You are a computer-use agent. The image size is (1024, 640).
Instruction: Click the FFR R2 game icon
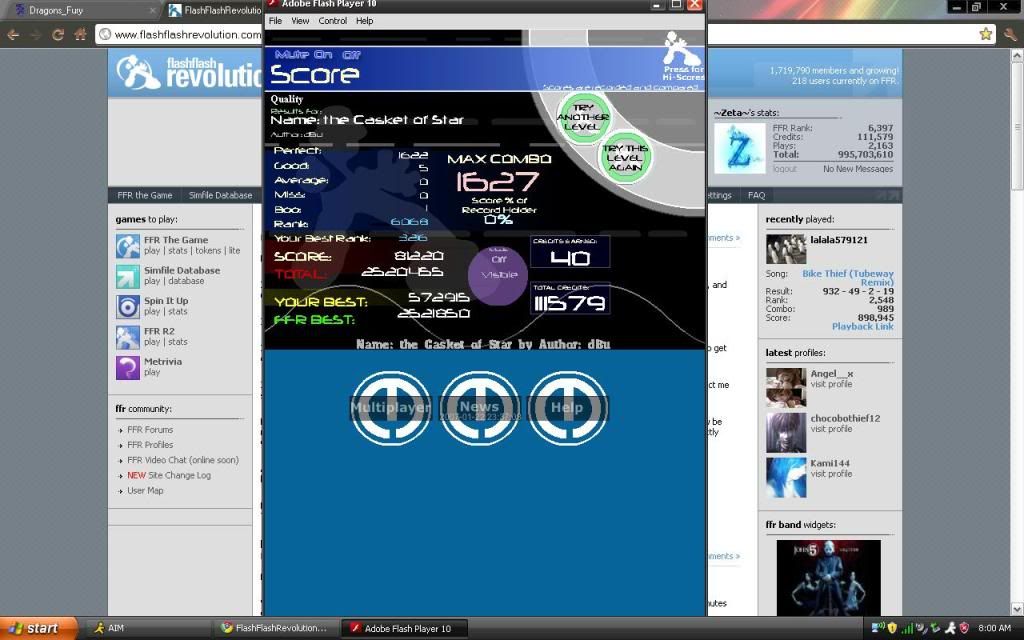pos(128,337)
